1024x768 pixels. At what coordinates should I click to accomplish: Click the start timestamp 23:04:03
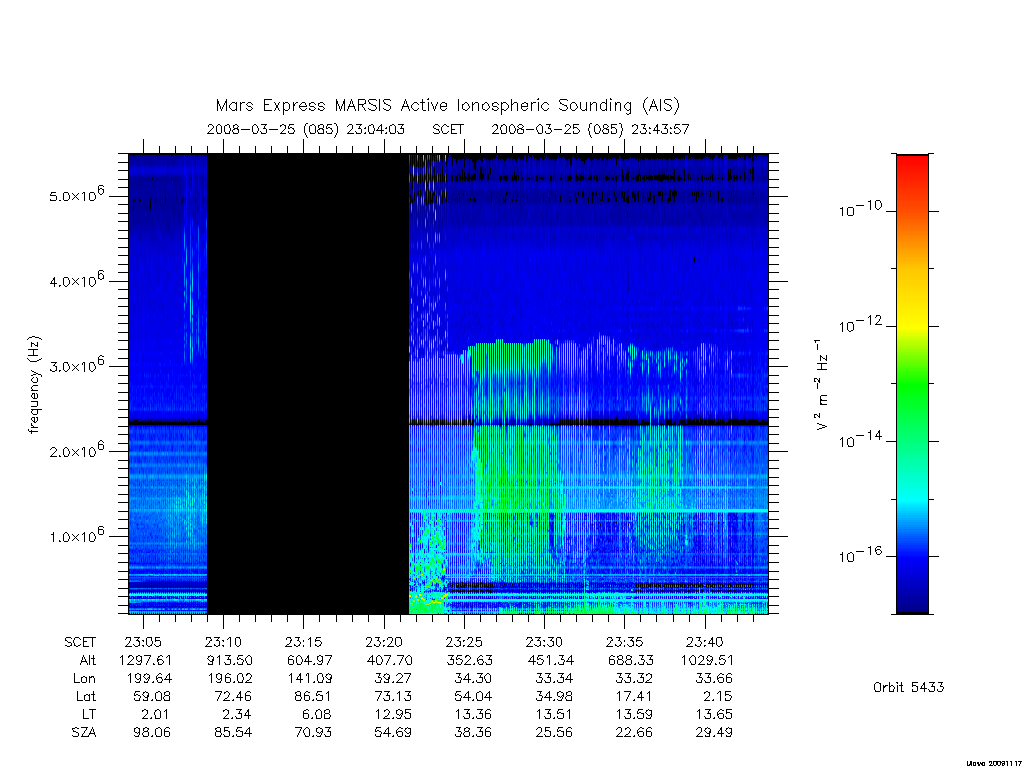point(376,129)
